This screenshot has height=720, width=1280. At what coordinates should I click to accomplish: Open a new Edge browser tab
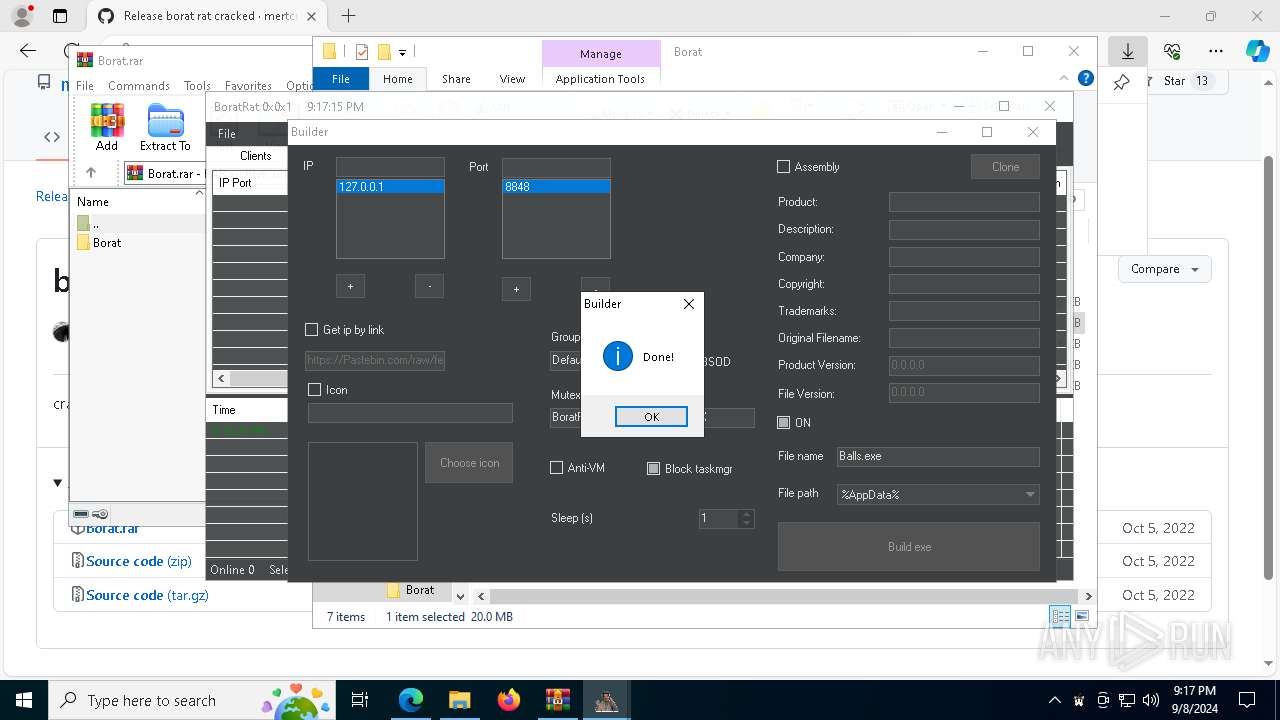click(348, 16)
